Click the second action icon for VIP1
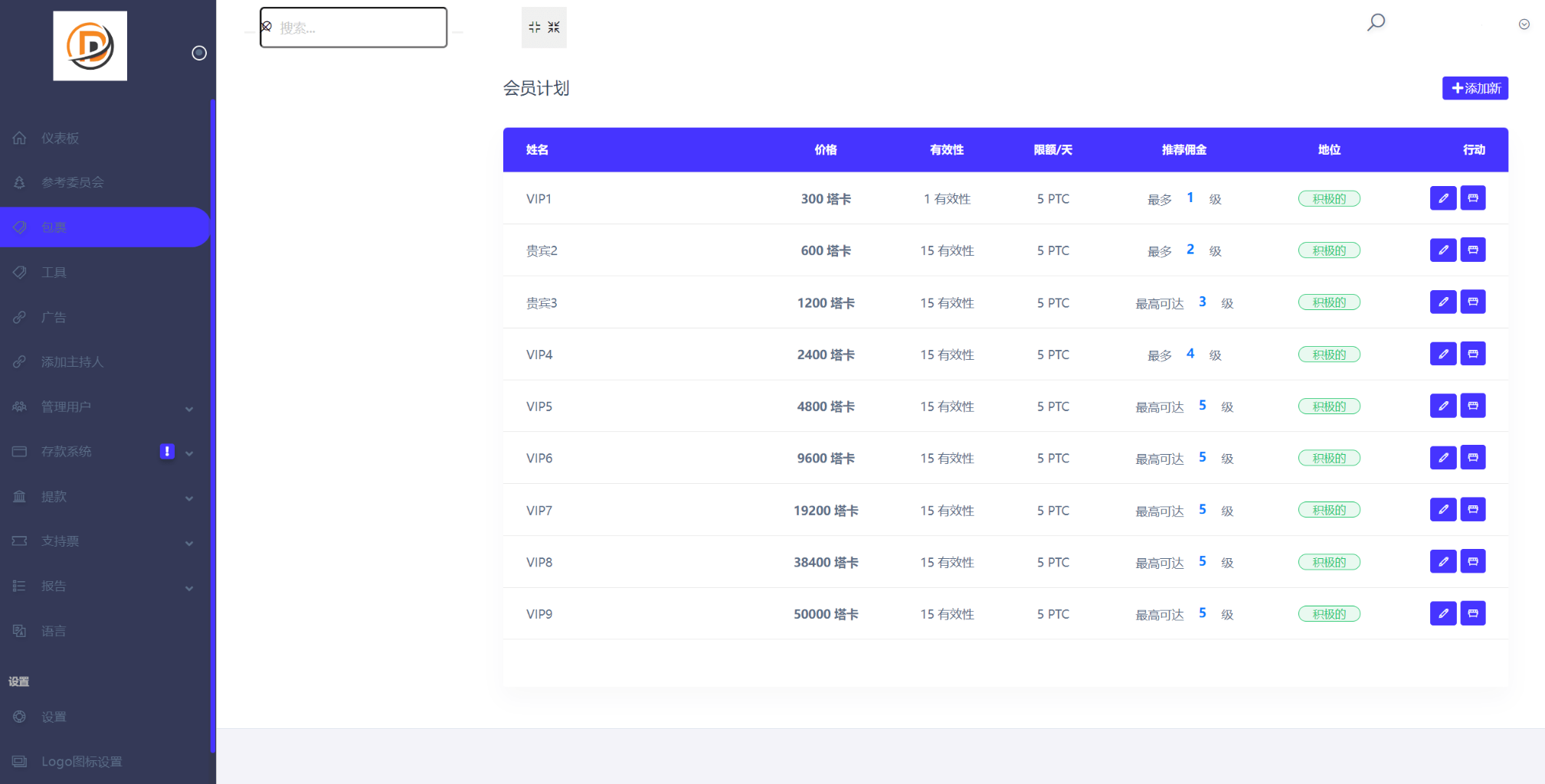Viewport: 1545px width, 784px height. tap(1473, 198)
